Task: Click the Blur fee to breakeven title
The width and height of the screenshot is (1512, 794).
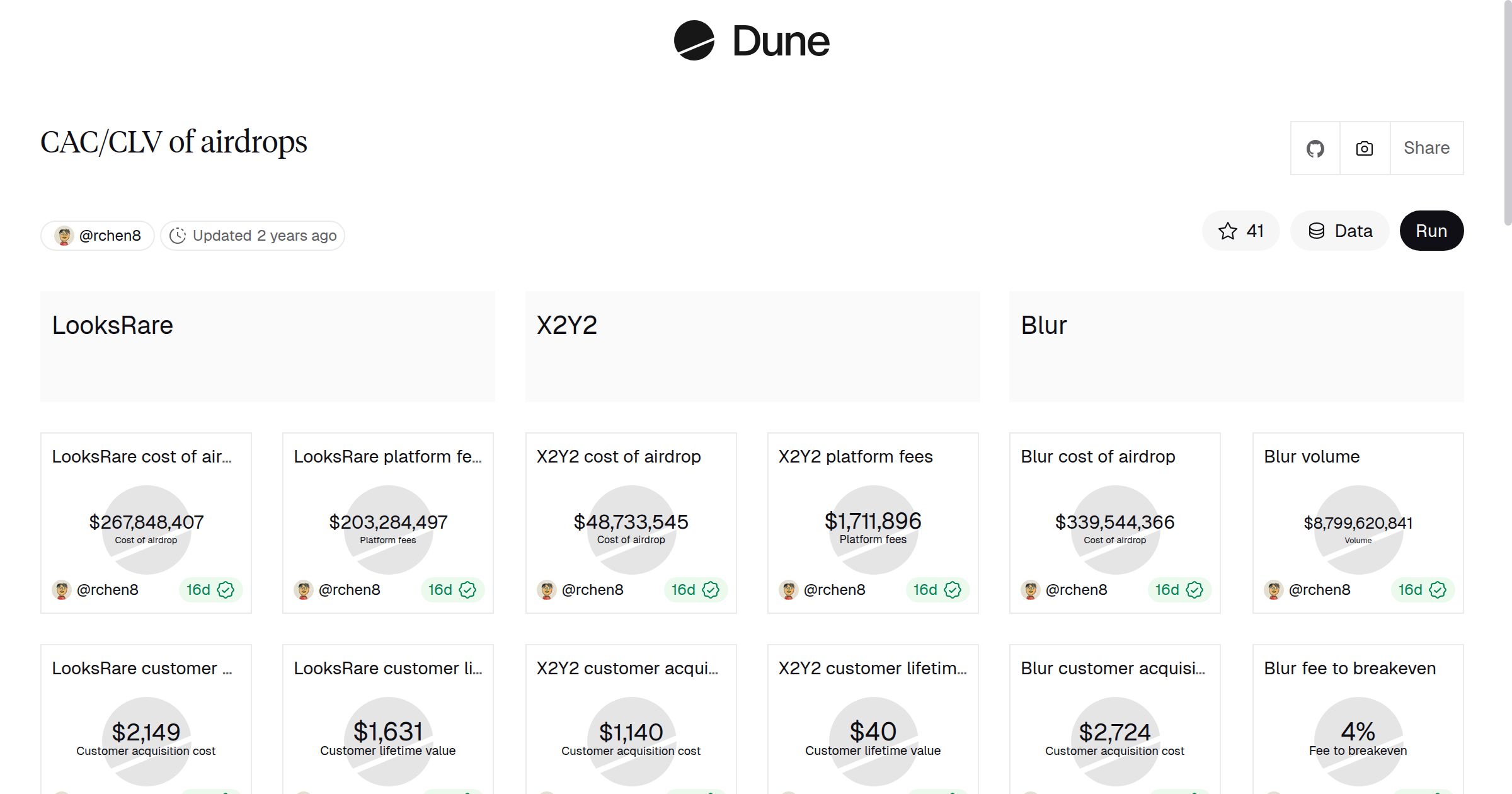Action: (1350, 668)
